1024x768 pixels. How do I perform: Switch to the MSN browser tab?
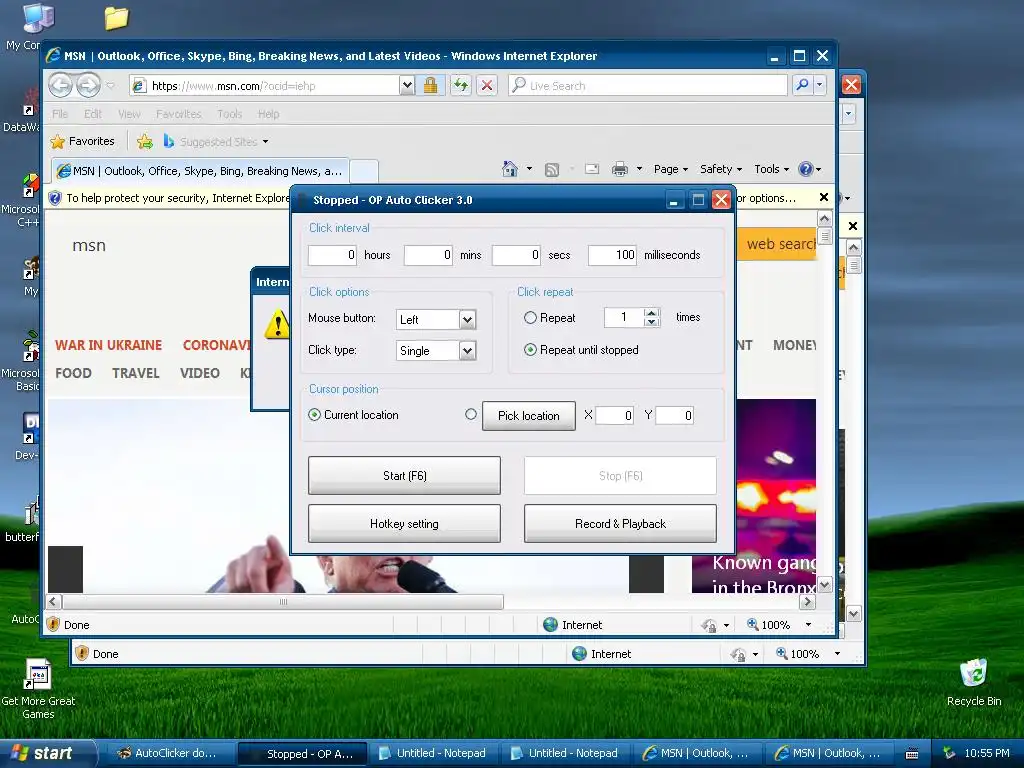pyautogui.click(x=200, y=171)
